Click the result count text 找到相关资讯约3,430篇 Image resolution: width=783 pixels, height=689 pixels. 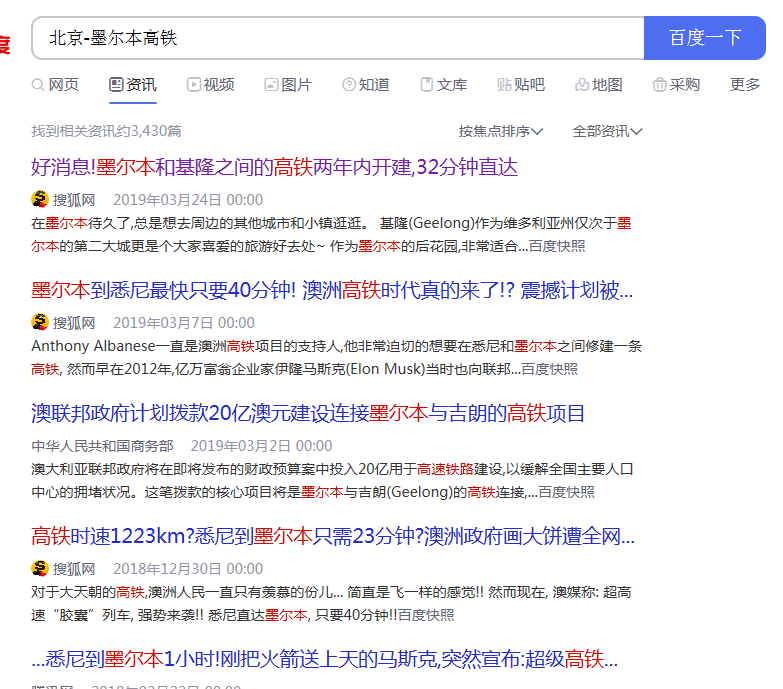pos(106,131)
